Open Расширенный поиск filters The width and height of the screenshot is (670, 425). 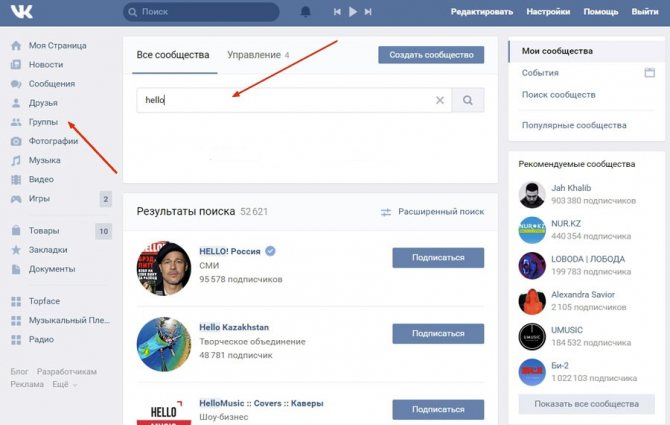(432, 211)
